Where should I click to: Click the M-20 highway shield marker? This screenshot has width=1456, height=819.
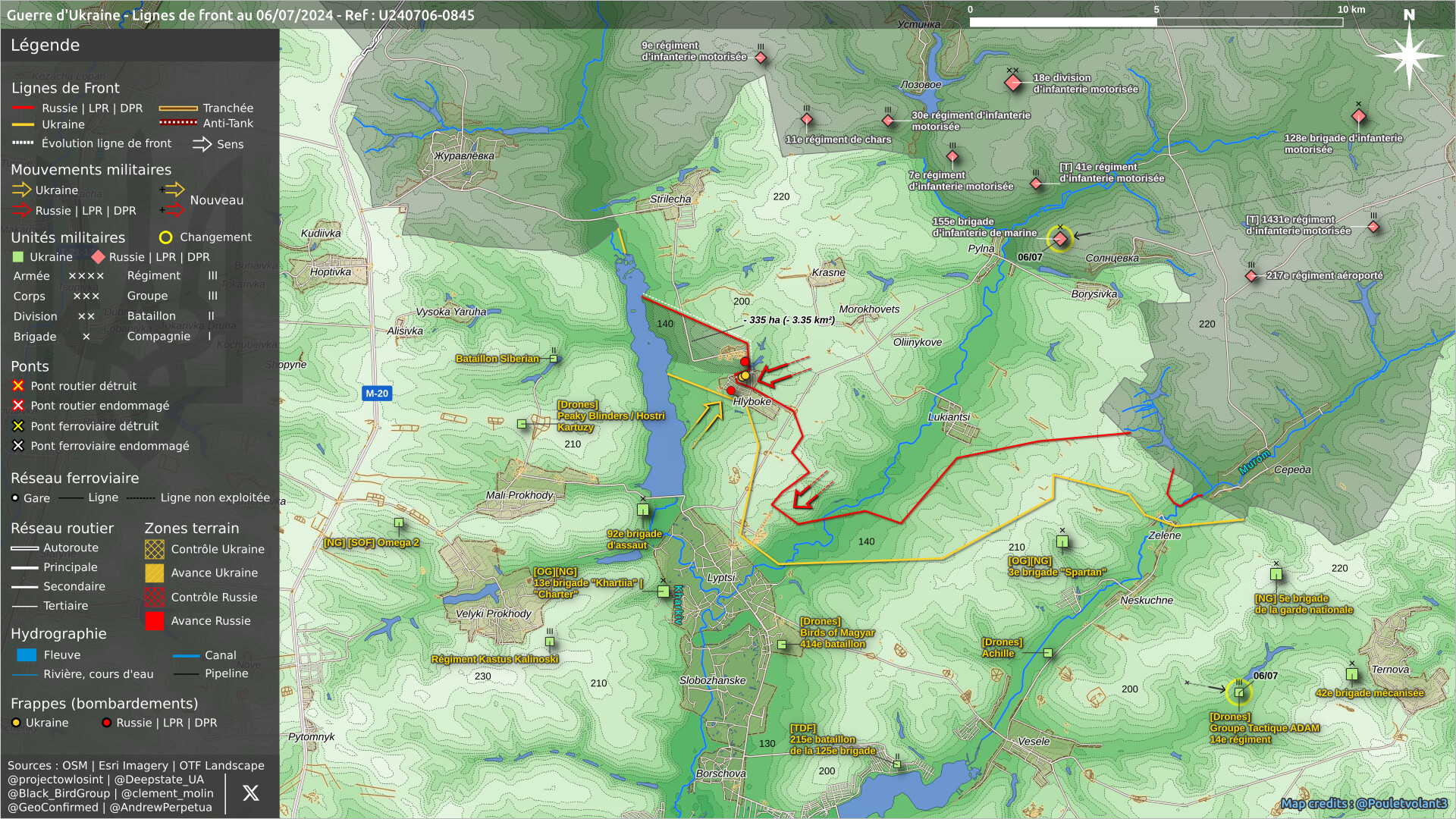click(x=377, y=394)
